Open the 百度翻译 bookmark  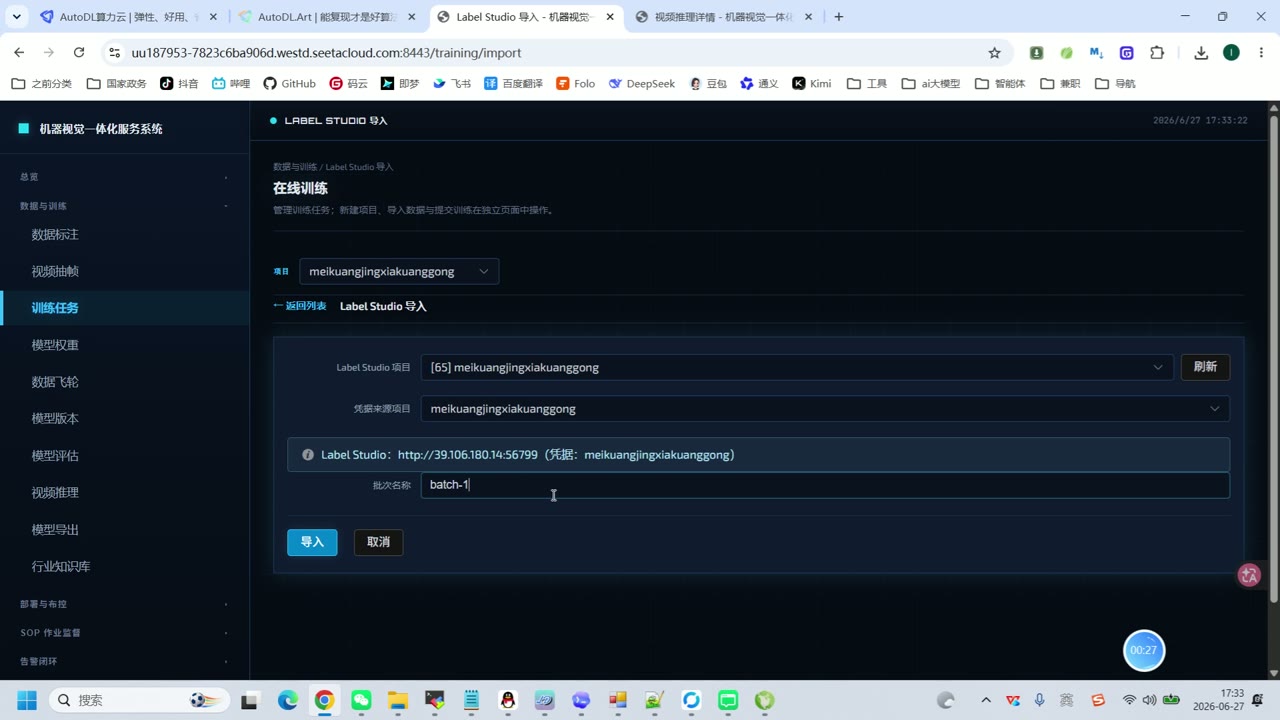(x=513, y=83)
